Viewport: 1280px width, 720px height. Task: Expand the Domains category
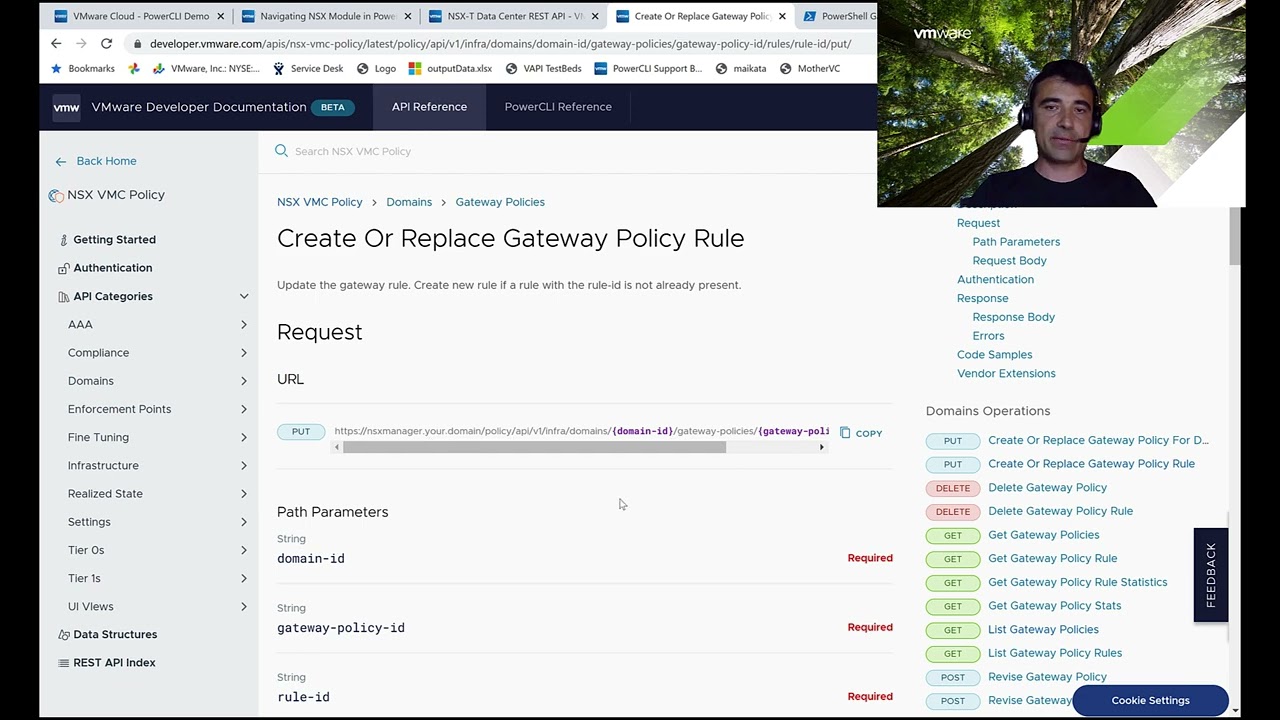click(x=244, y=381)
